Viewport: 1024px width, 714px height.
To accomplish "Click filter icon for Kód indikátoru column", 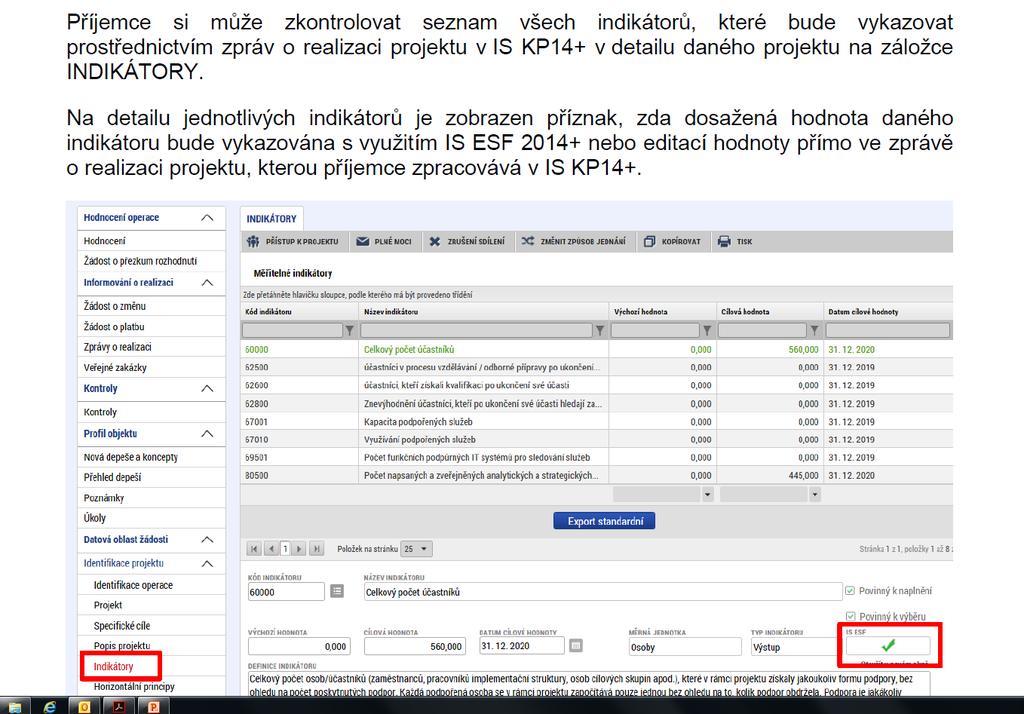I will (x=349, y=331).
